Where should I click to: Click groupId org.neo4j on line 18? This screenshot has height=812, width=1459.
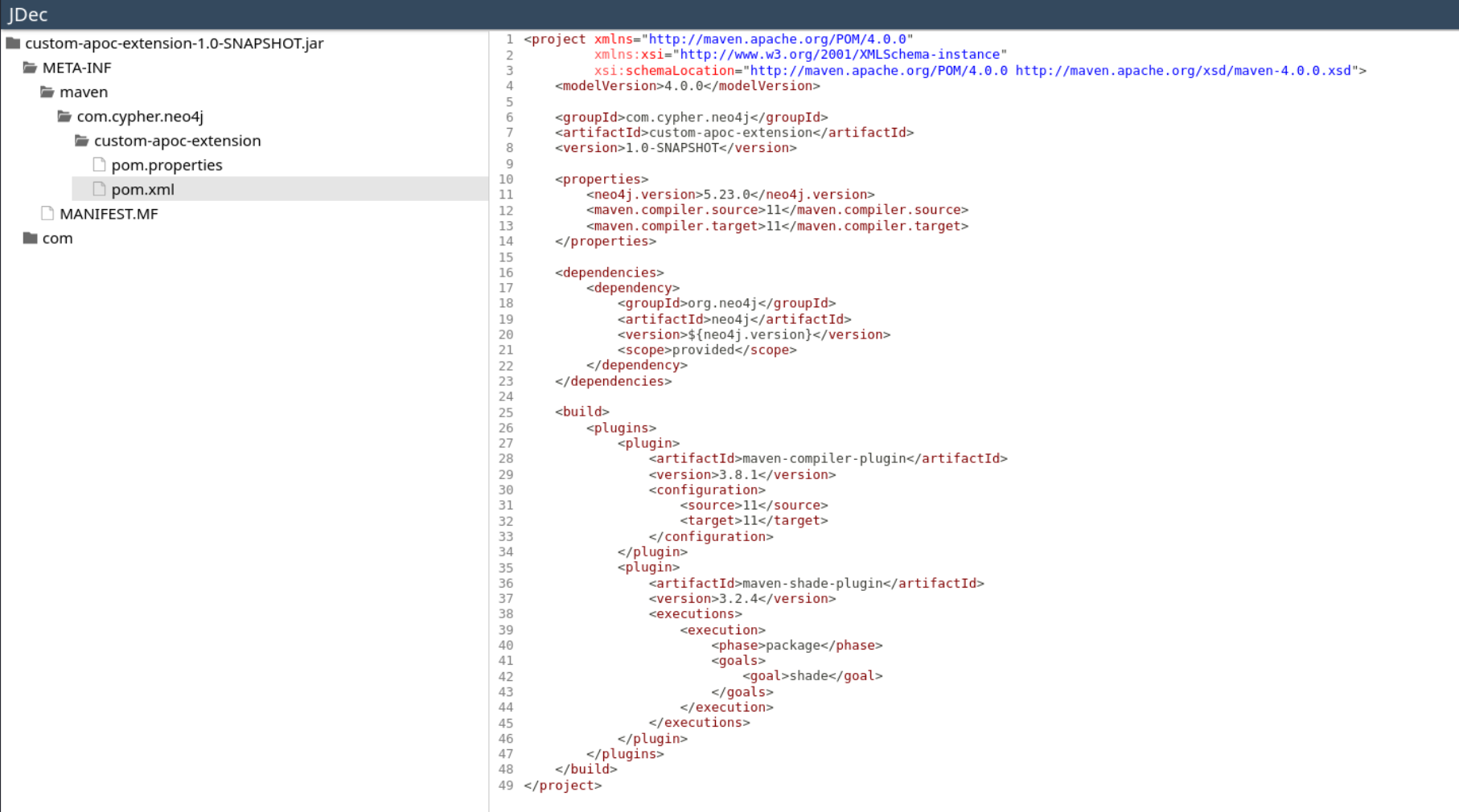click(726, 303)
